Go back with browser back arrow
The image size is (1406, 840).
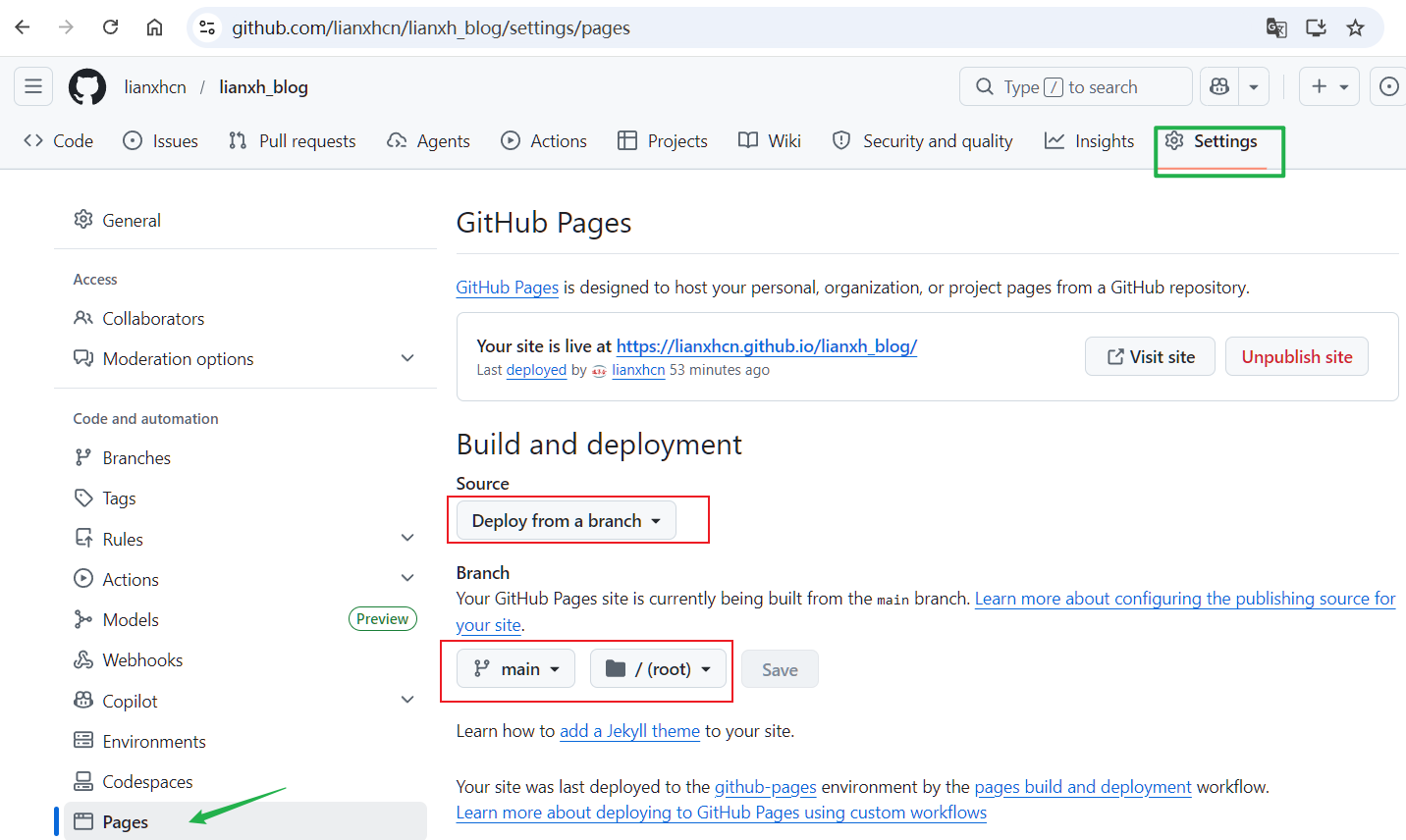[23, 27]
